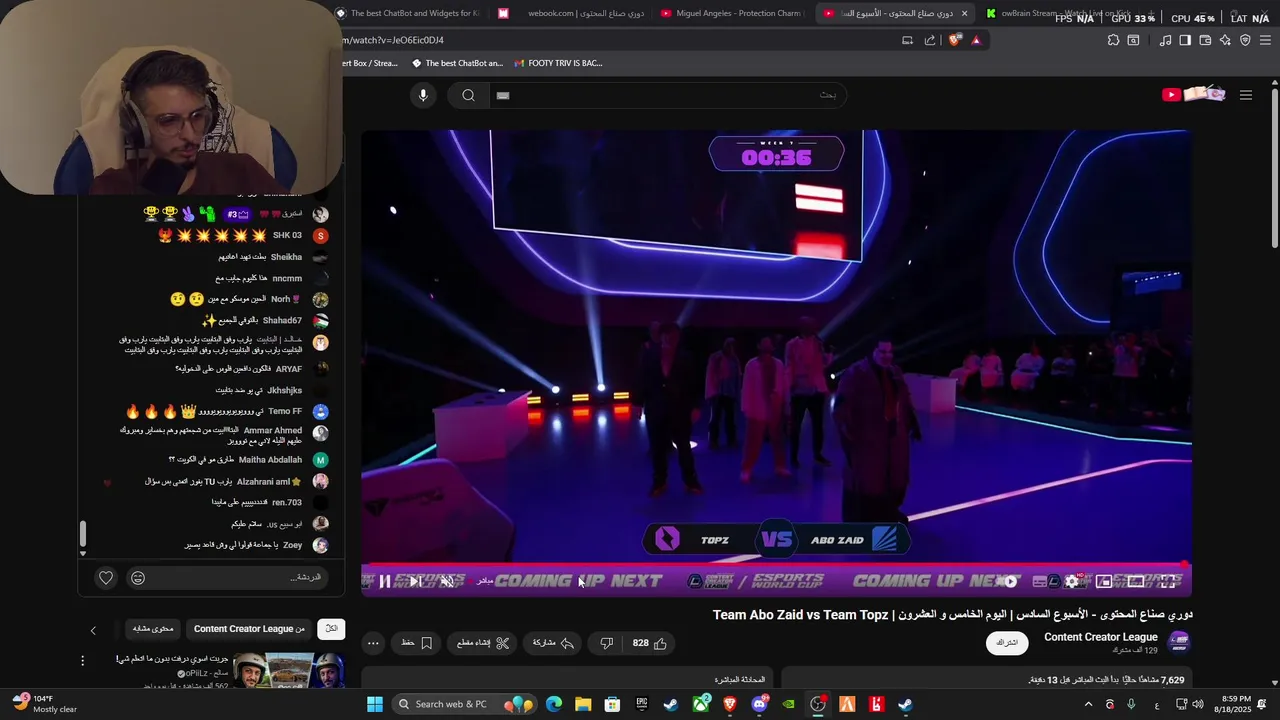
Task: Click the create clip scissors button
Action: (483, 643)
